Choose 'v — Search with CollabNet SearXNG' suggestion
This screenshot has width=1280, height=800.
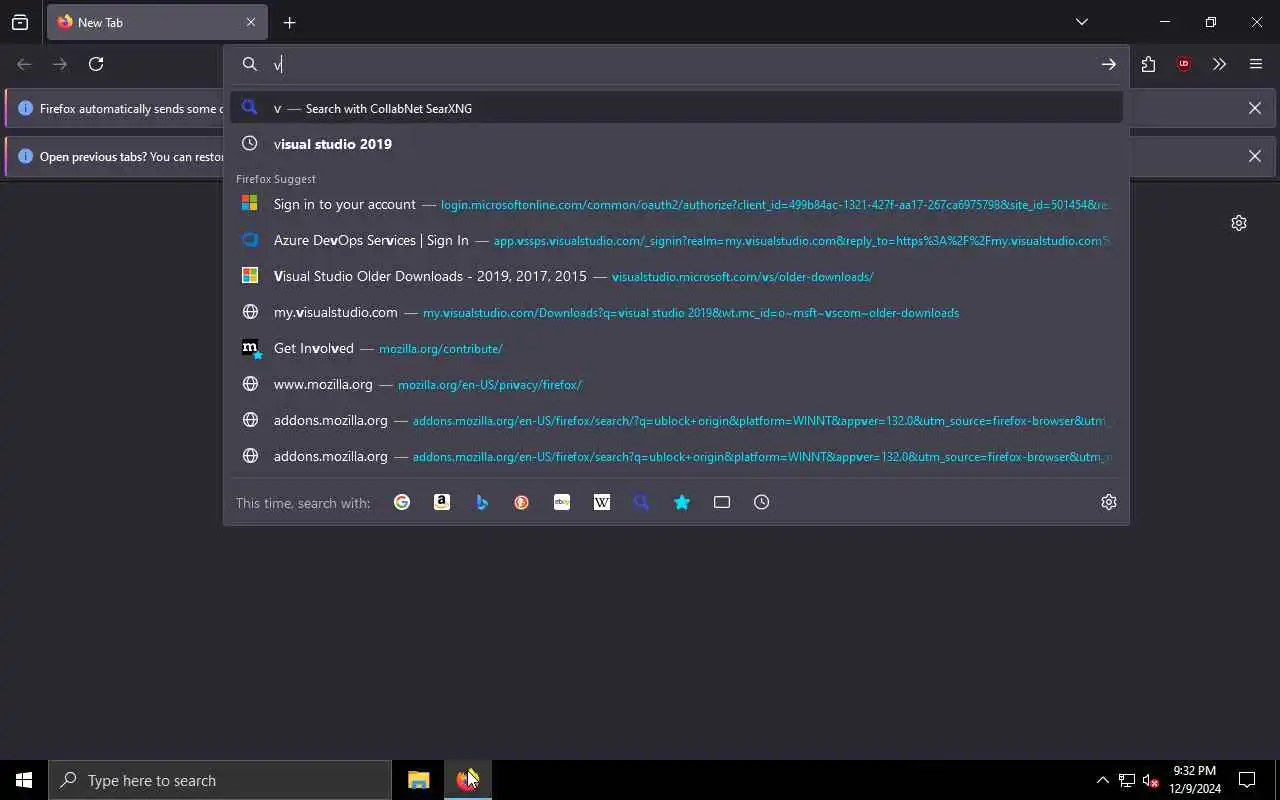click(676, 108)
